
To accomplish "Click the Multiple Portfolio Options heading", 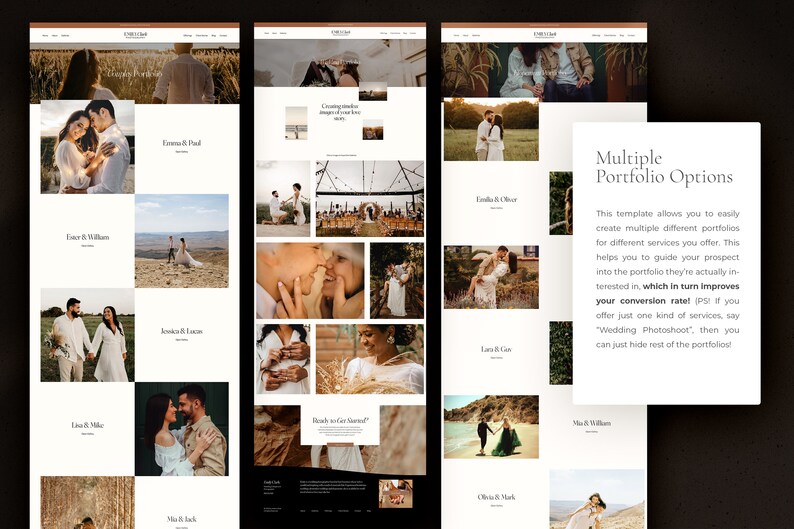I will click(x=664, y=167).
